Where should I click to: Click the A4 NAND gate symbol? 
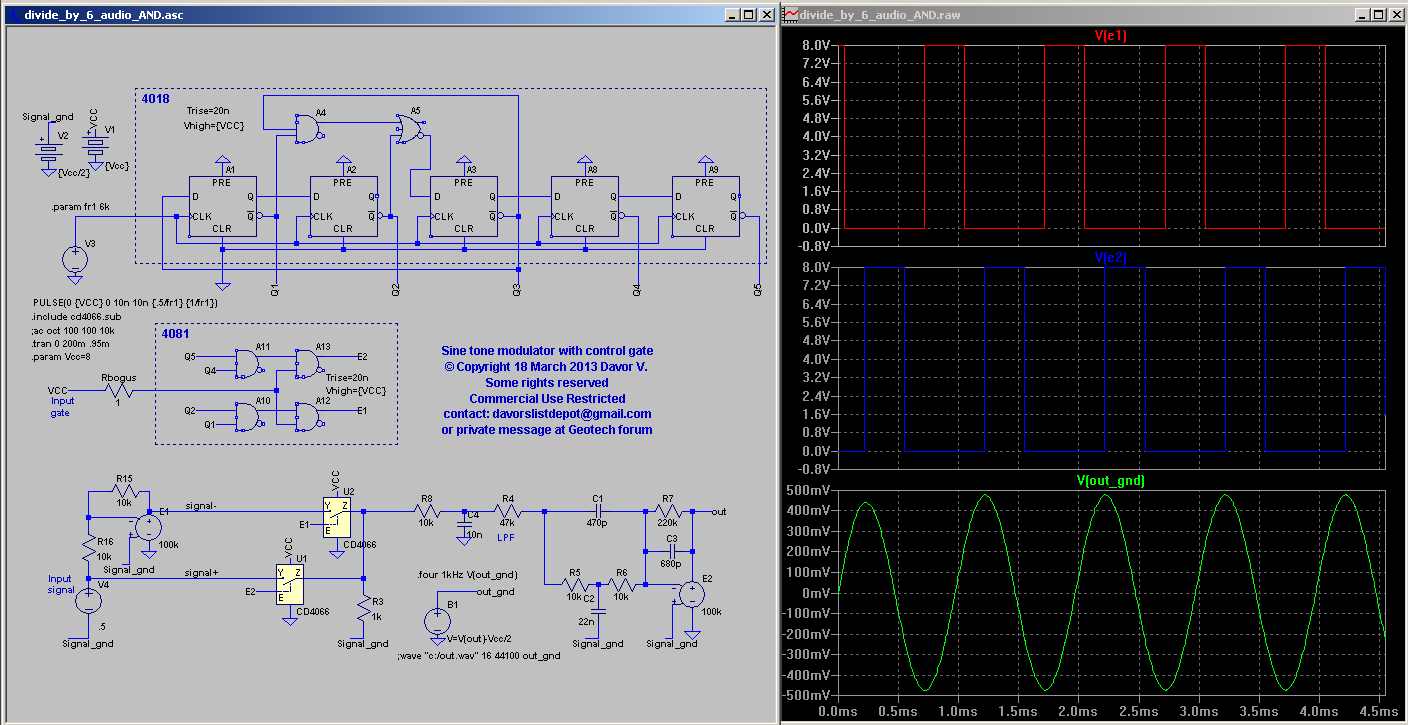coord(307,128)
